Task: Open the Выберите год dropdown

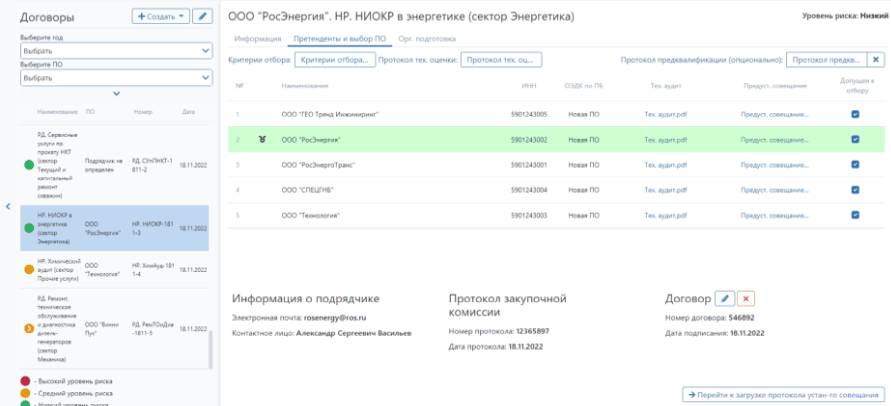Action: (115, 49)
